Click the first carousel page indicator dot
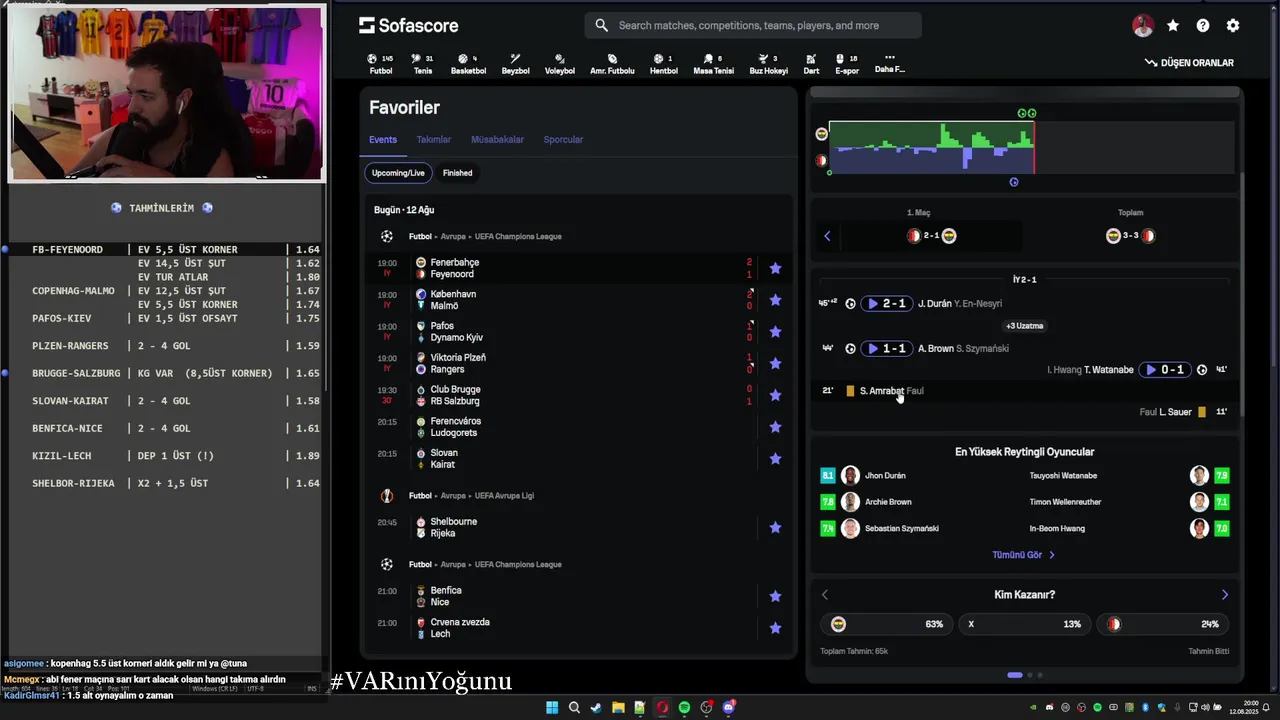This screenshot has width=1280, height=720. pos(1015,675)
